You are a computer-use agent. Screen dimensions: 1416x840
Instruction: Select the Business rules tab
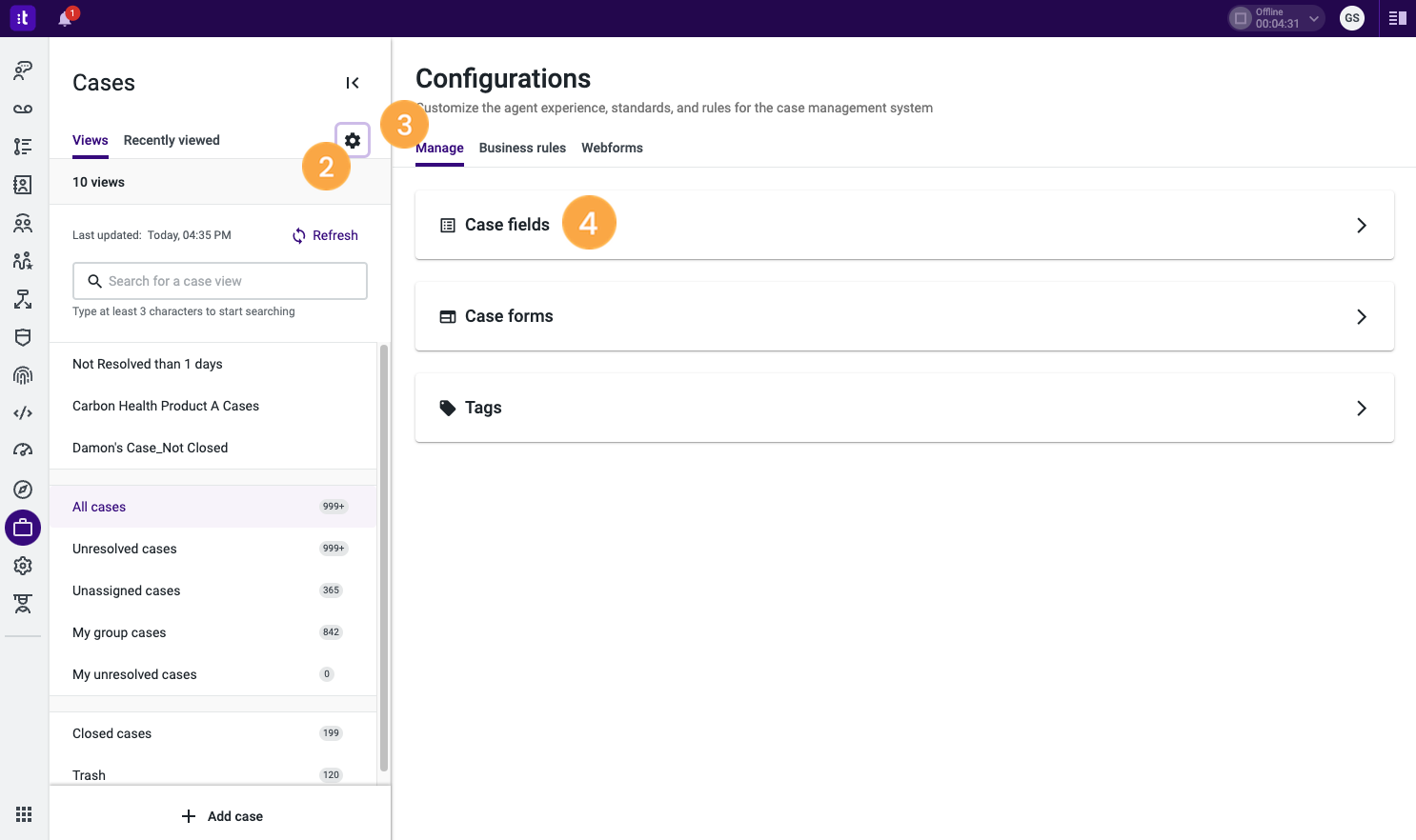[x=522, y=148]
